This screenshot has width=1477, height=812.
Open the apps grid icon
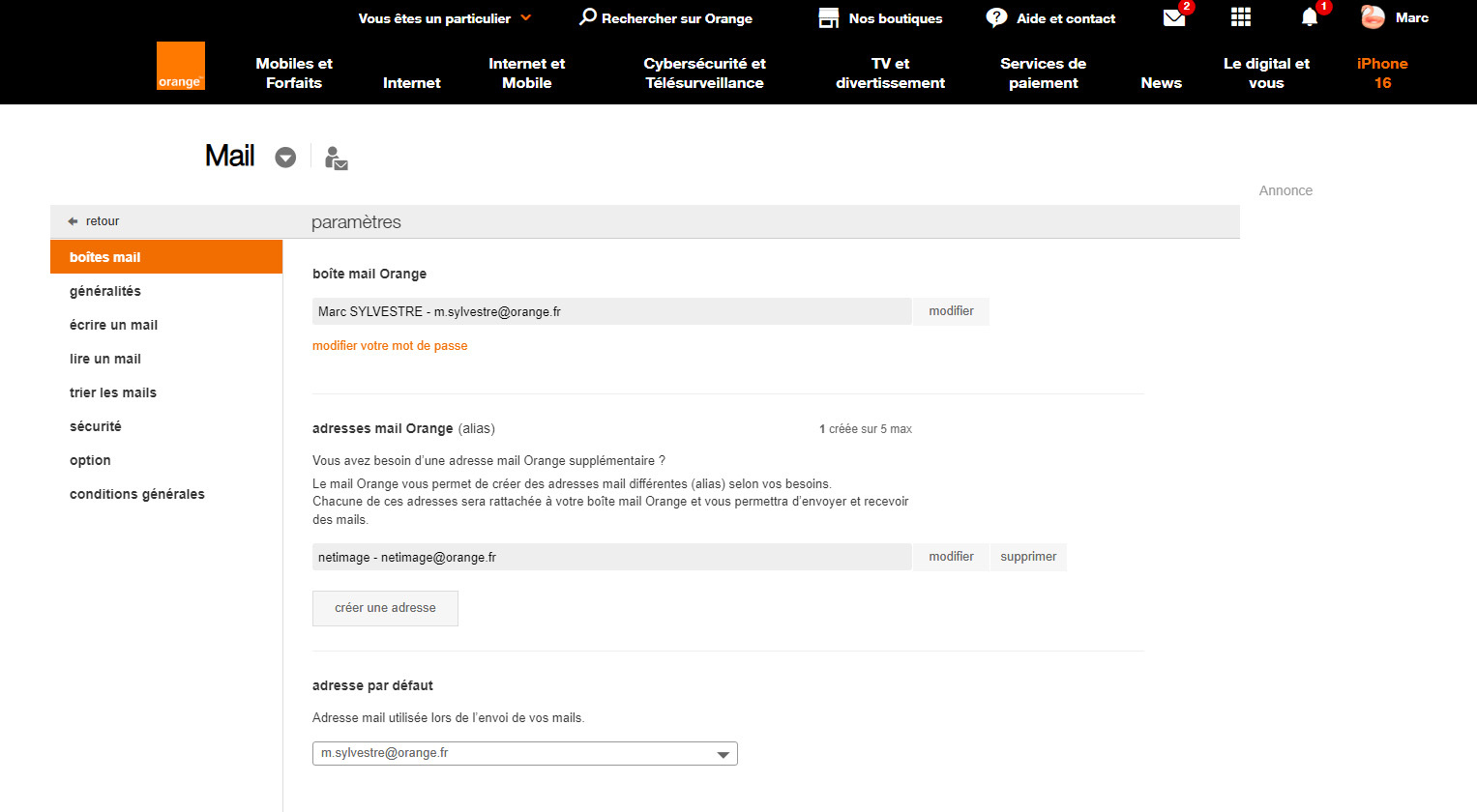pos(1241,17)
